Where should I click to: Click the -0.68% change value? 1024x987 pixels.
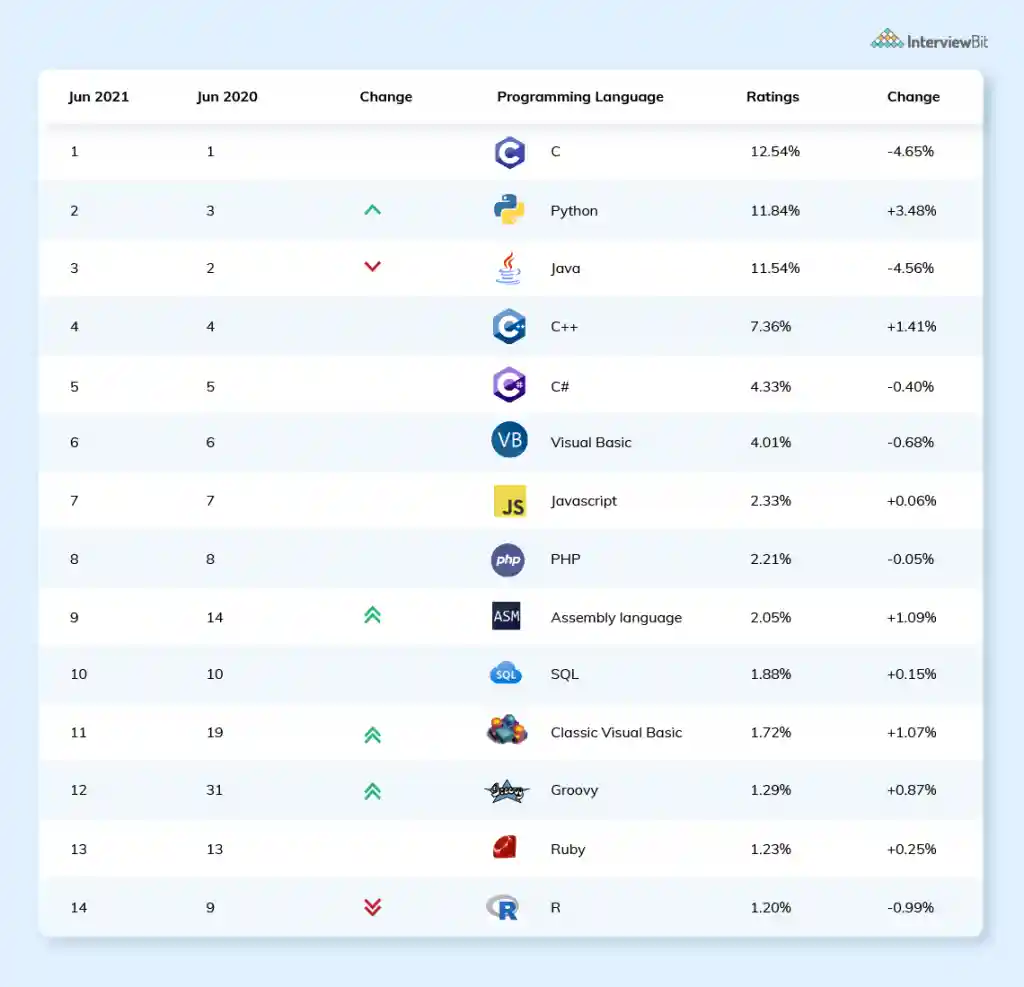tap(910, 442)
